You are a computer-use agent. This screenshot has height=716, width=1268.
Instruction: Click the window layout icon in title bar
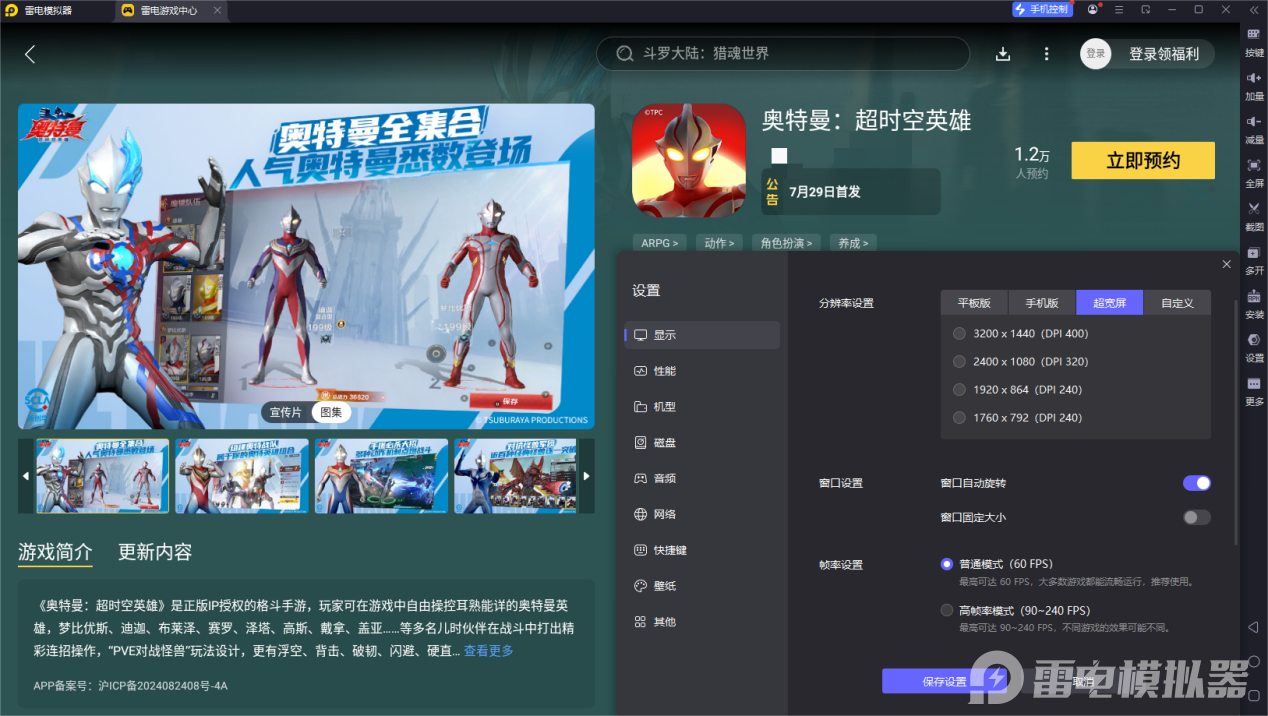(x=1145, y=10)
